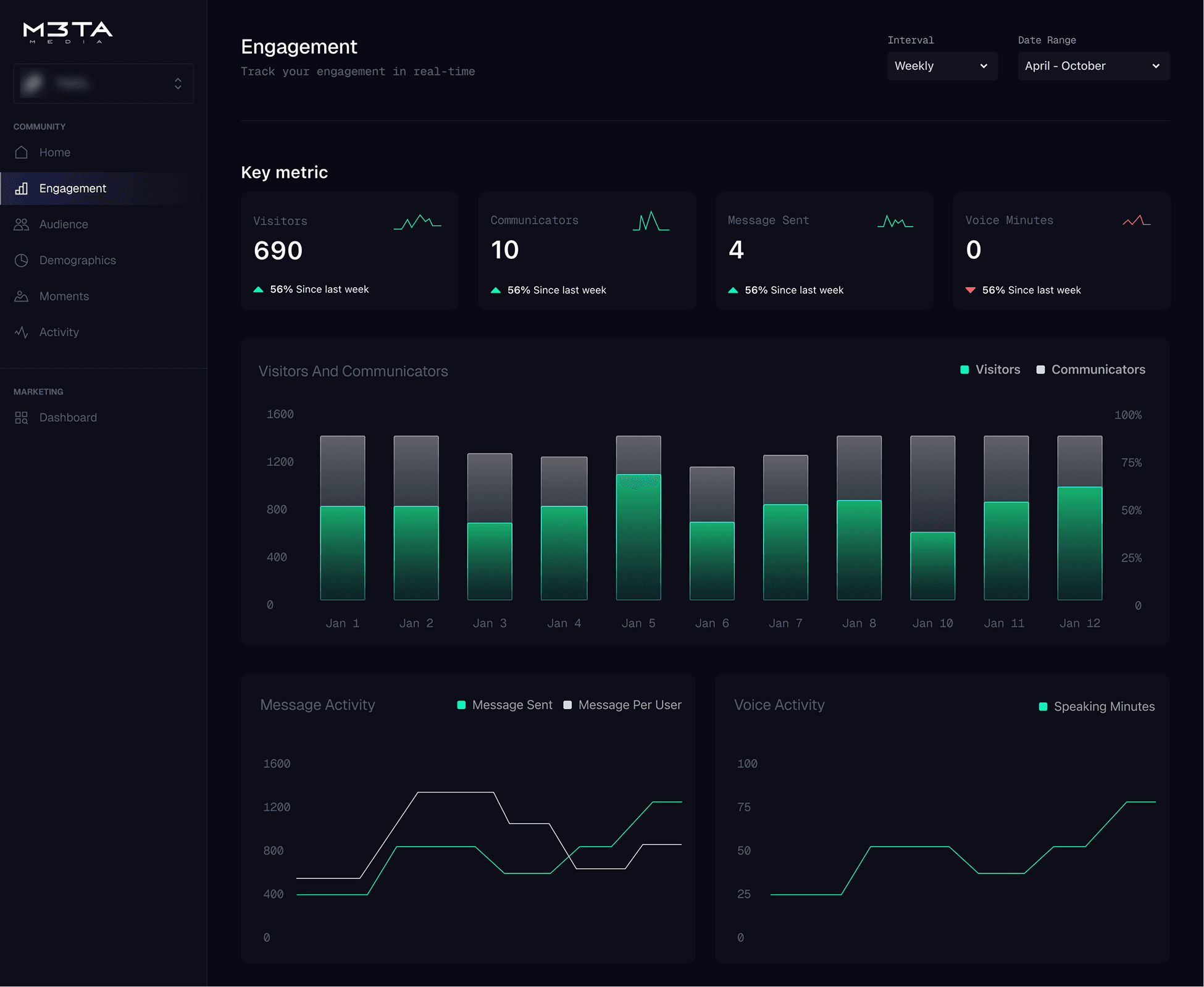Click the Activity pulse icon
The width and height of the screenshot is (1204, 987).
tap(22, 332)
